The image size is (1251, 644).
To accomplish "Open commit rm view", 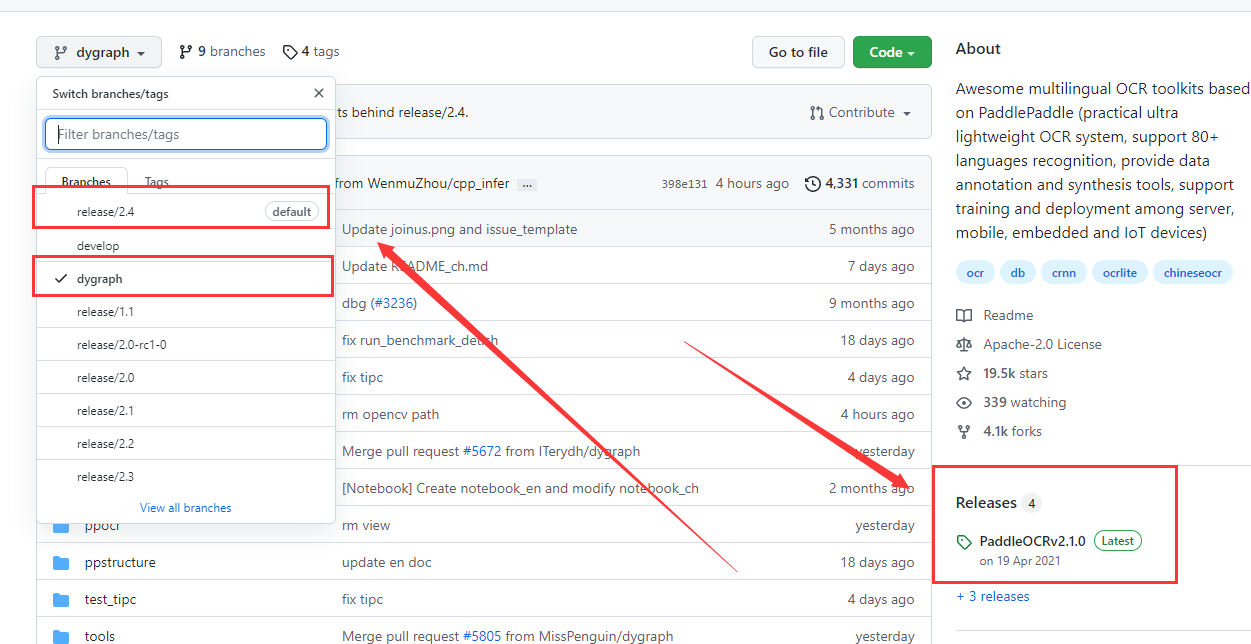I will click(366, 525).
